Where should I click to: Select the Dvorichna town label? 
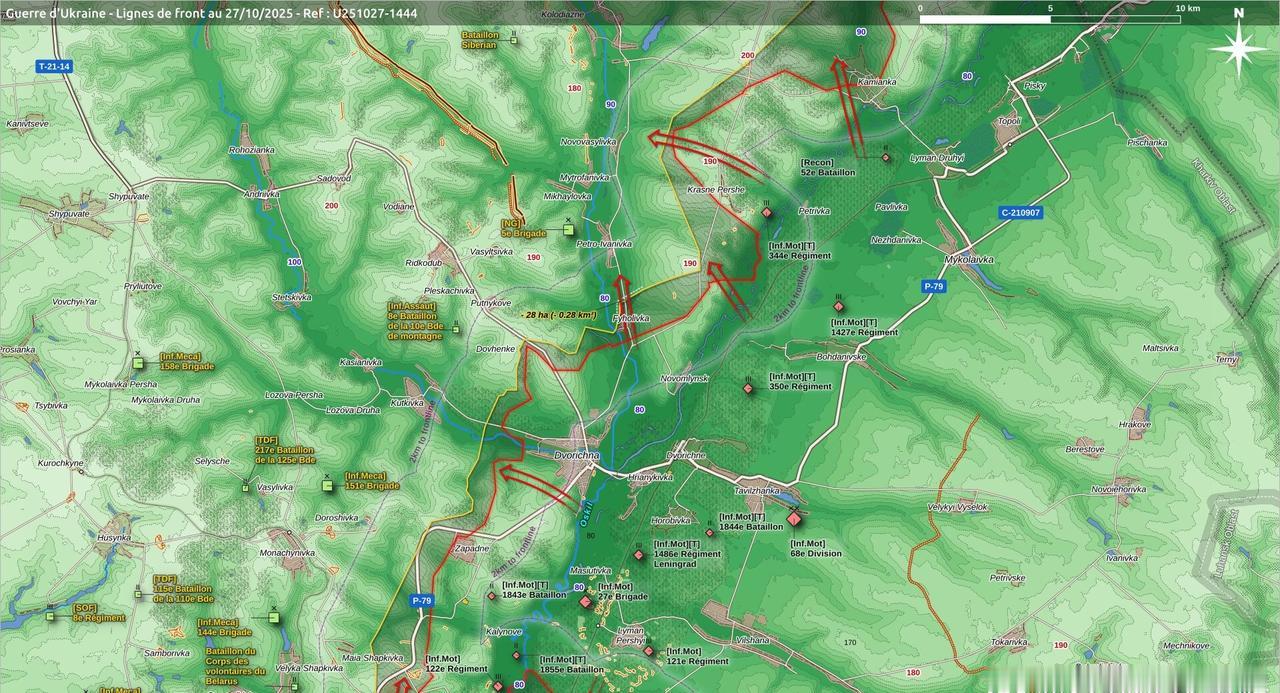576,455
